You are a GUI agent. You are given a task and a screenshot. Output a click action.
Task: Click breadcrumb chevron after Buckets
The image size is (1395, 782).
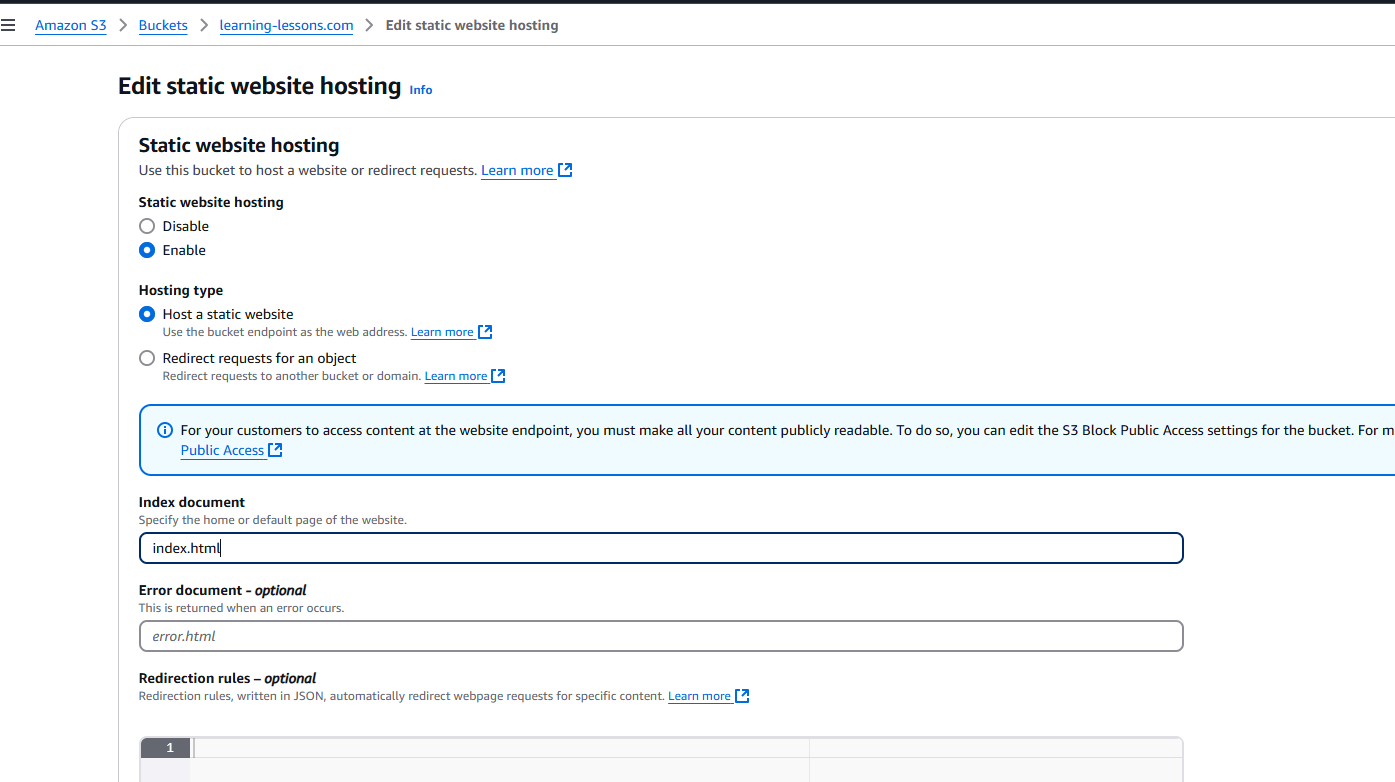[204, 25]
